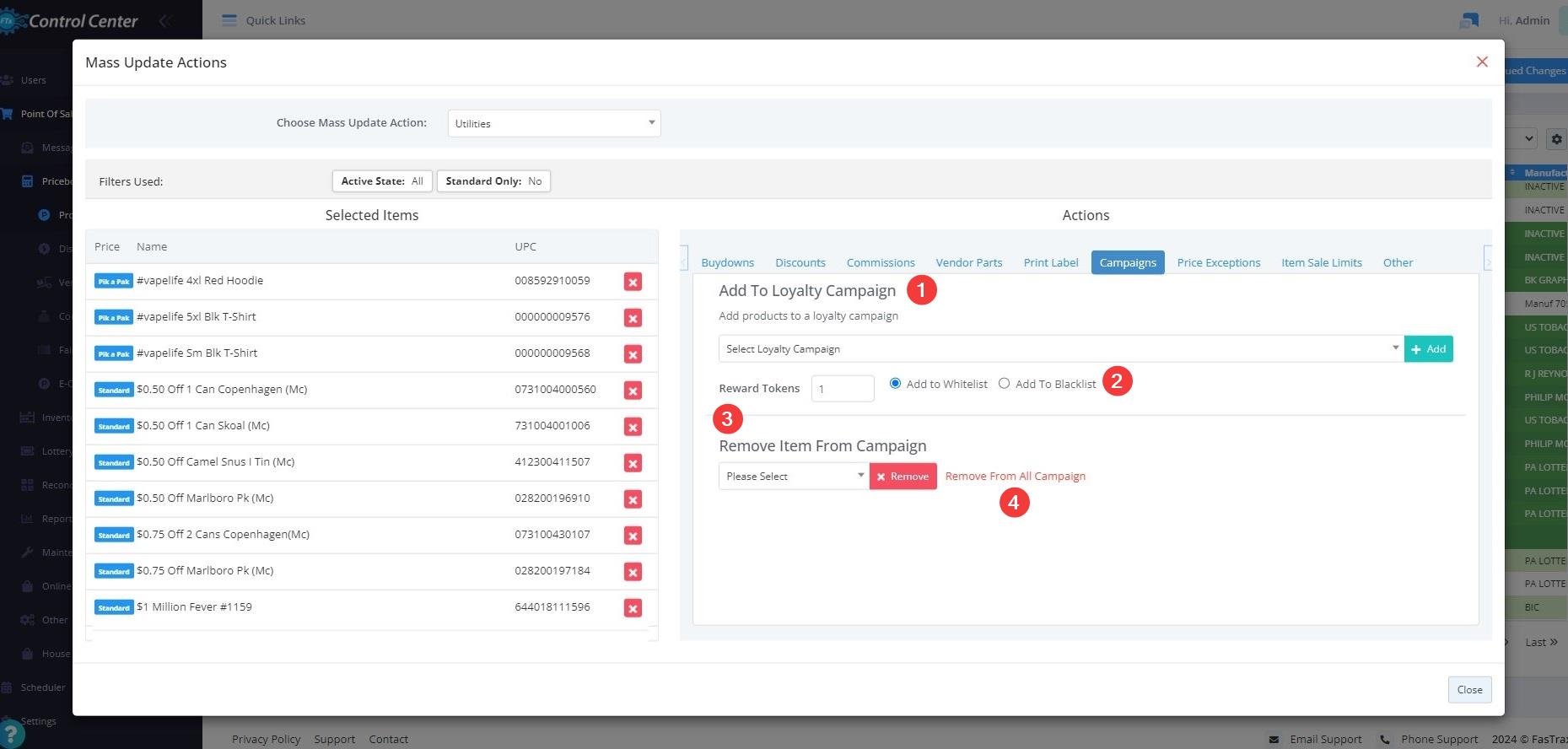Screen dimensions: 1568x749
Task: Open the Please Select campaign dropdown
Action: tap(794, 477)
